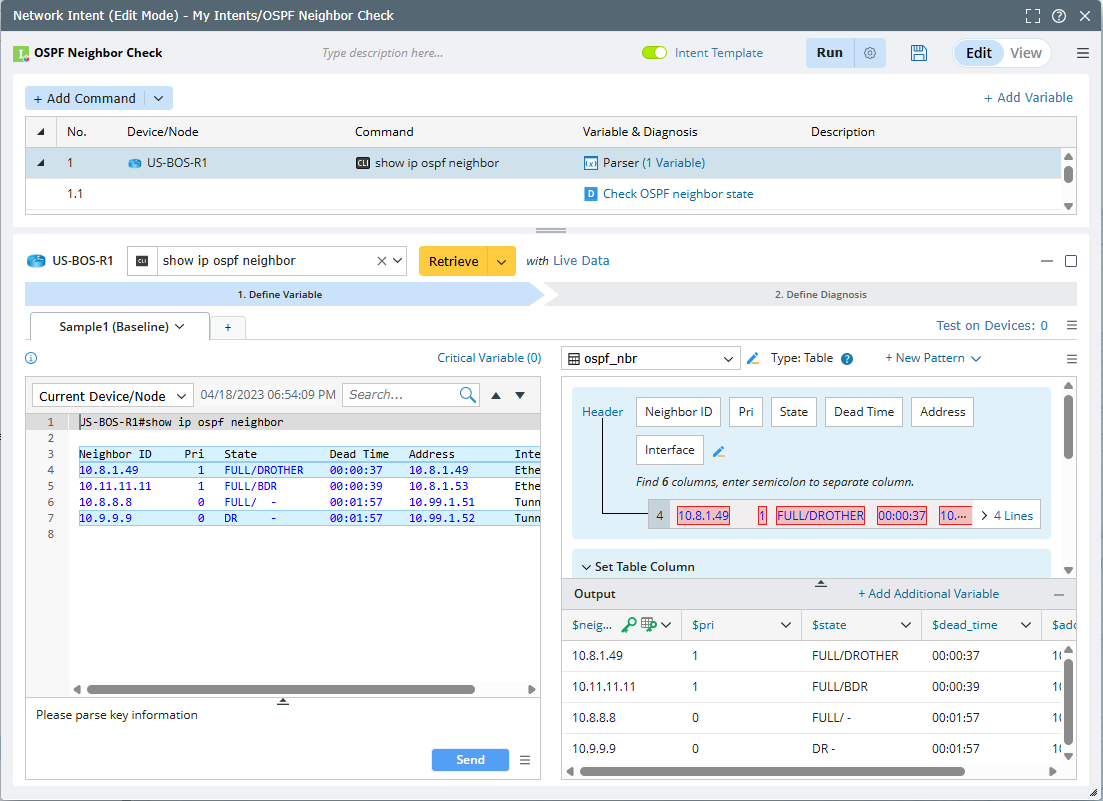The height and width of the screenshot is (801, 1103).
Task: Click the Type Table help icon
Action: point(847,359)
